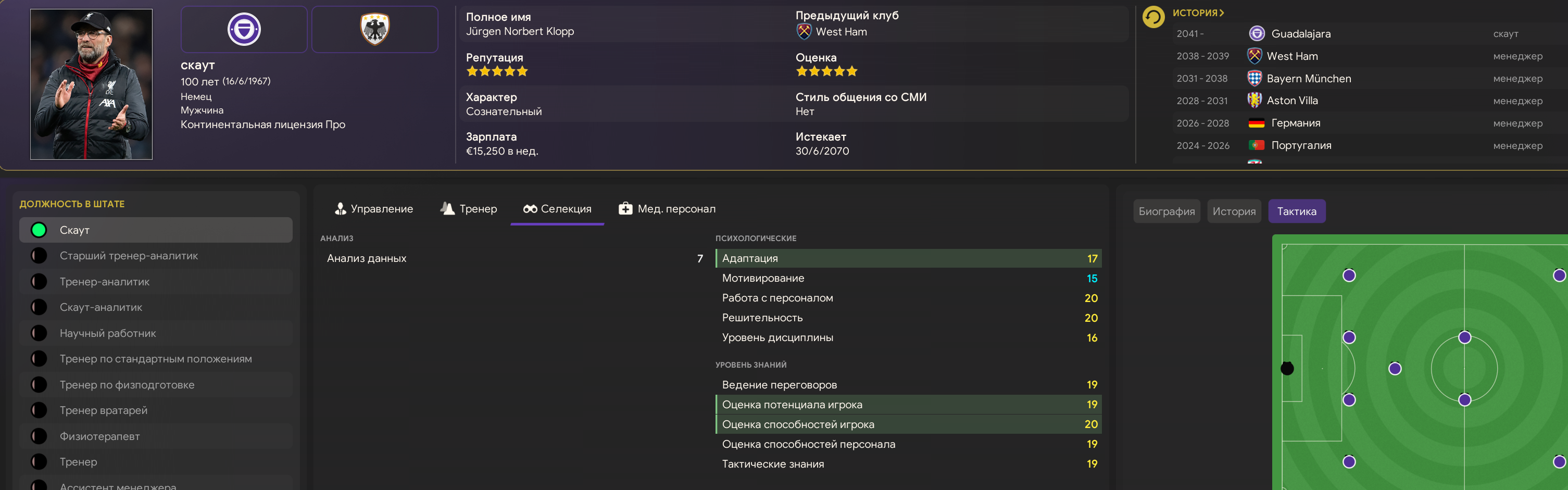Click the Bayern München crest in history
Viewport: 1568px width, 490px height.
(1255, 79)
